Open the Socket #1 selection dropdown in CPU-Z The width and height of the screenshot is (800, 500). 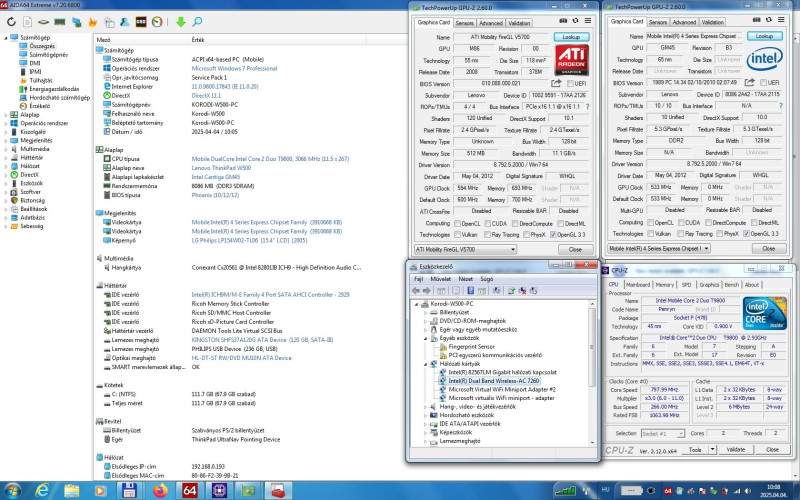point(662,433)
